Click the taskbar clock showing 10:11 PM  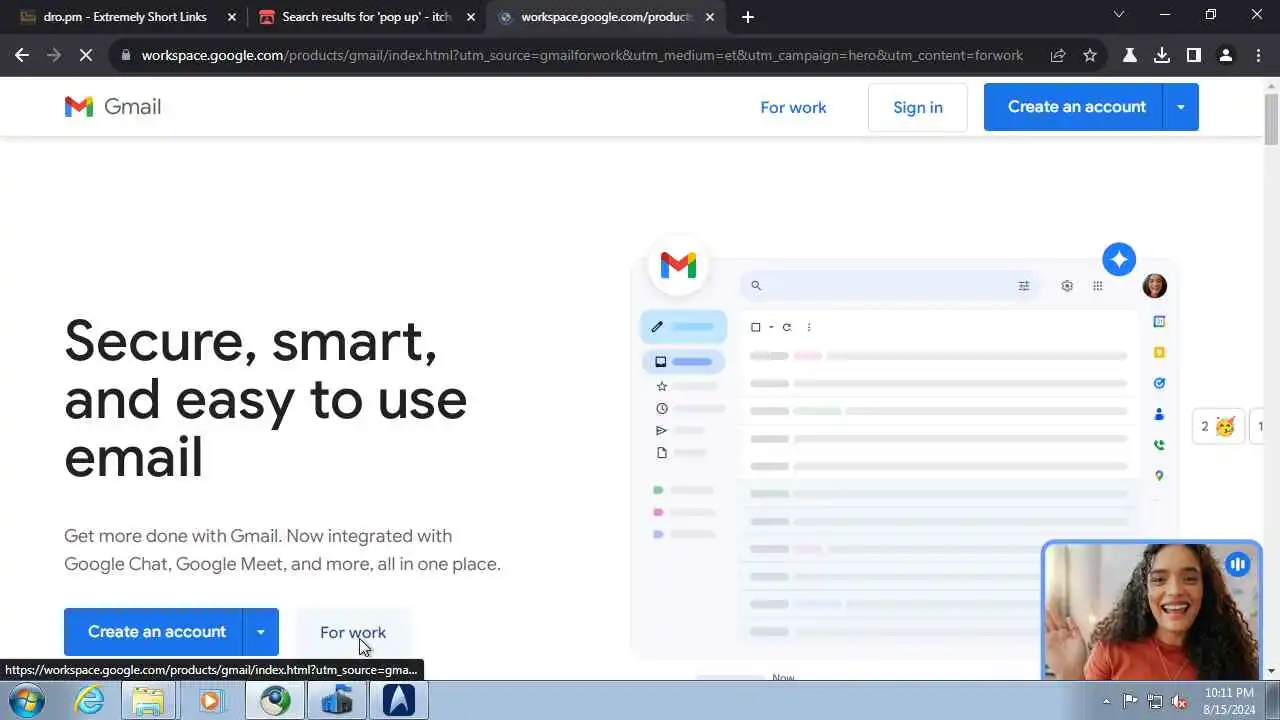[1229, 700]
